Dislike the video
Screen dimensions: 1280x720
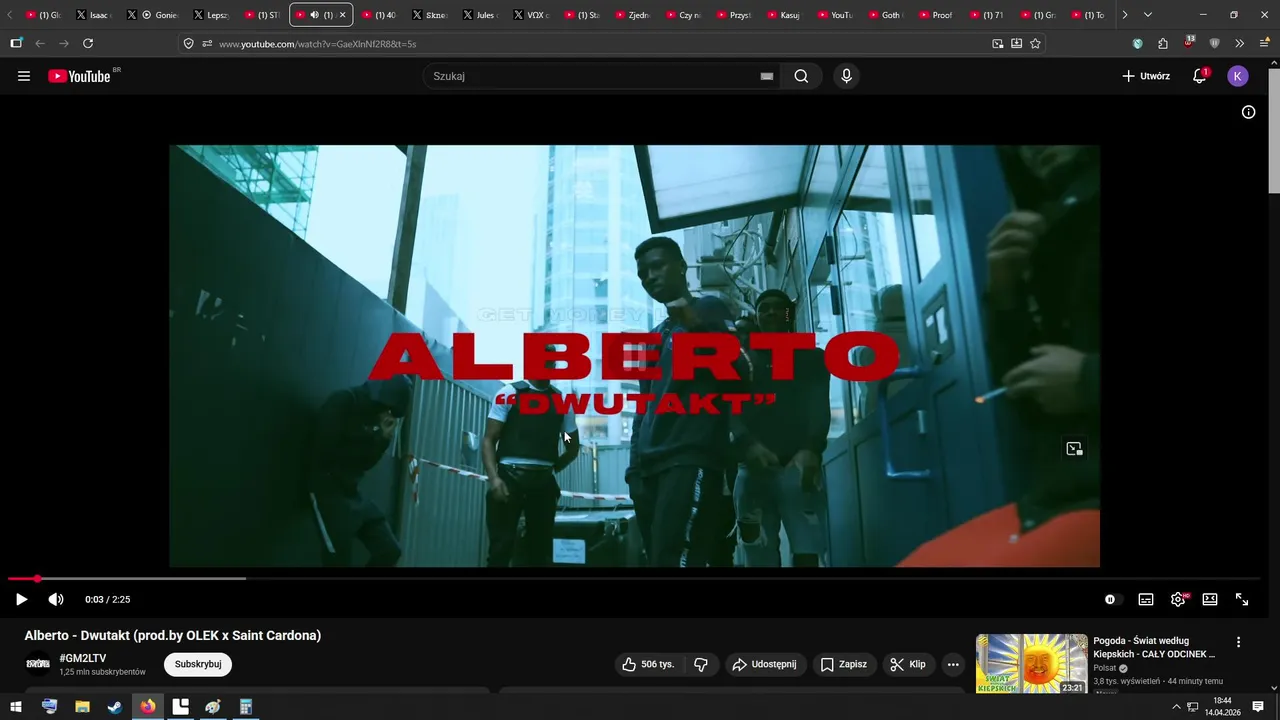point(701,664)
